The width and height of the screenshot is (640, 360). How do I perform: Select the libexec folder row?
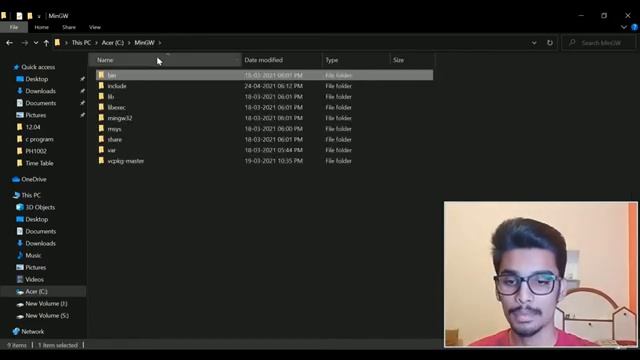coord(264,107)
